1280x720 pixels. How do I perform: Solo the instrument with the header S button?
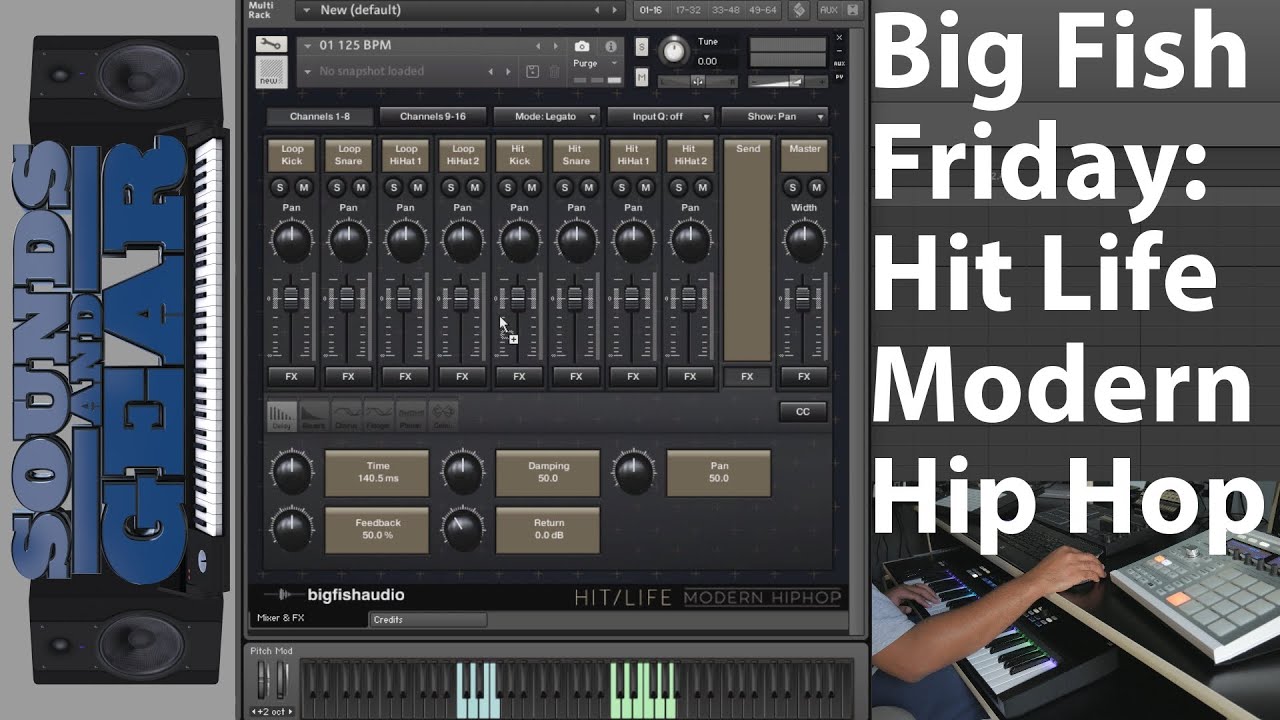641,47
